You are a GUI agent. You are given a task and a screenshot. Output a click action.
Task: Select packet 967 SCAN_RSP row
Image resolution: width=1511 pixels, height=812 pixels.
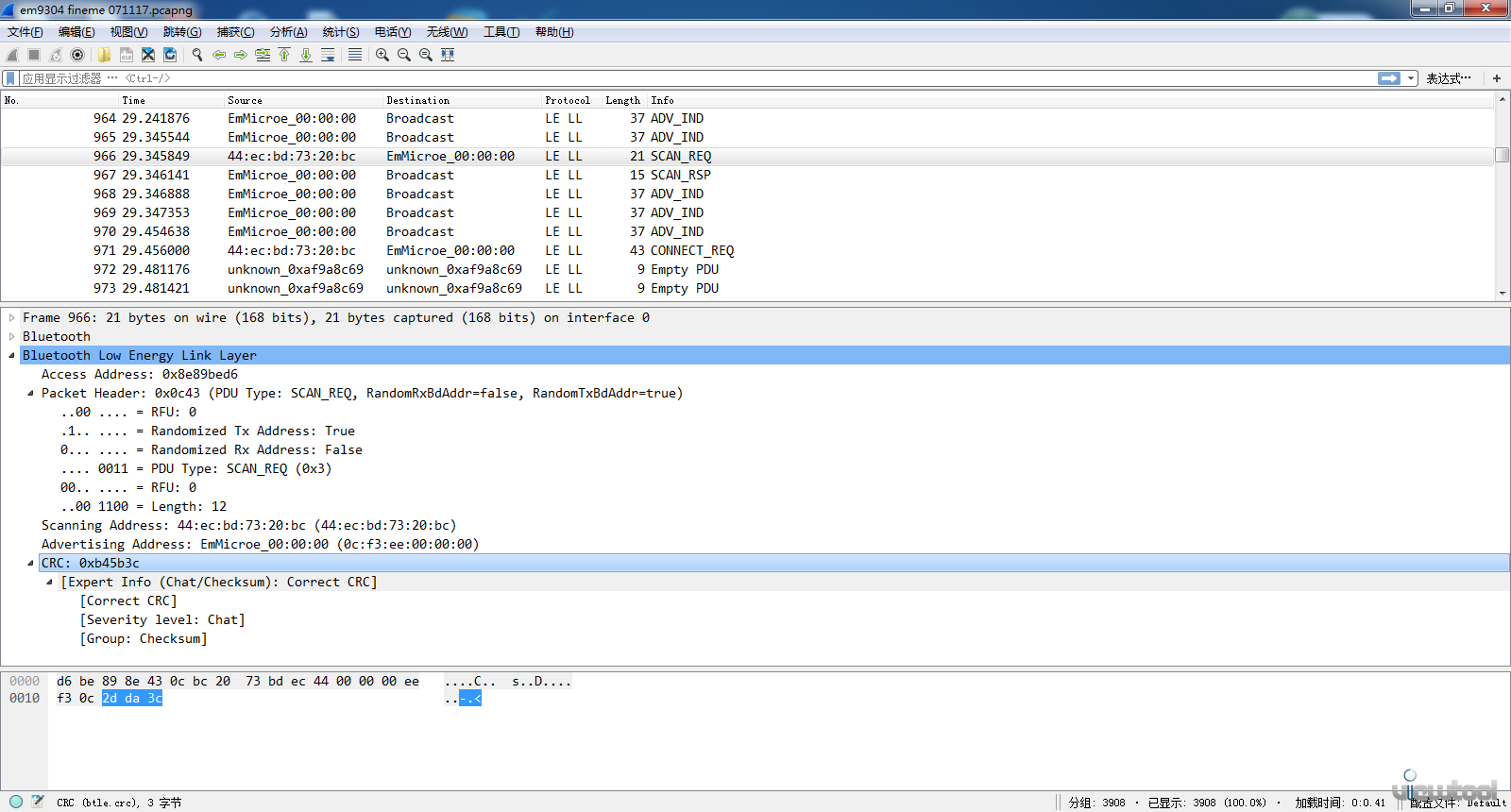pos(747,175)
